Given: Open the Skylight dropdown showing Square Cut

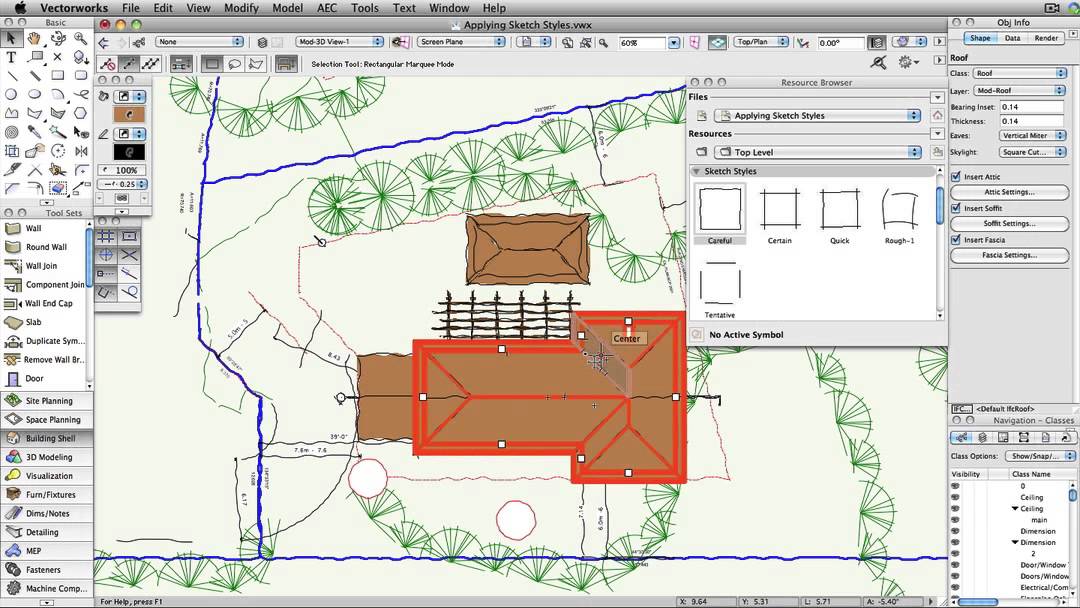Looking at the screenshot, I should [1032, 151].
